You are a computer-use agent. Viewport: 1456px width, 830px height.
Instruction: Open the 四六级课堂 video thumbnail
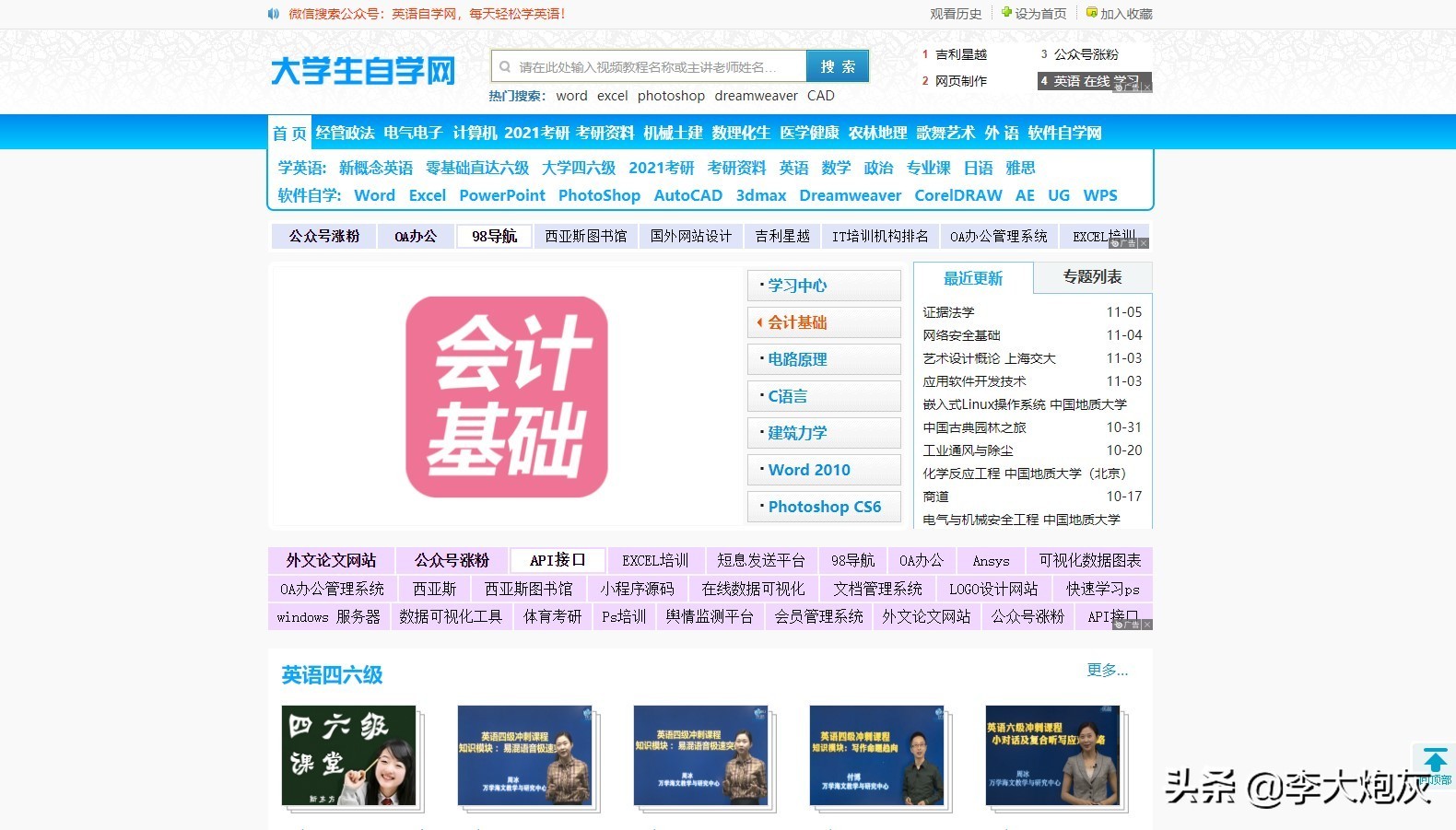point(348,755)
